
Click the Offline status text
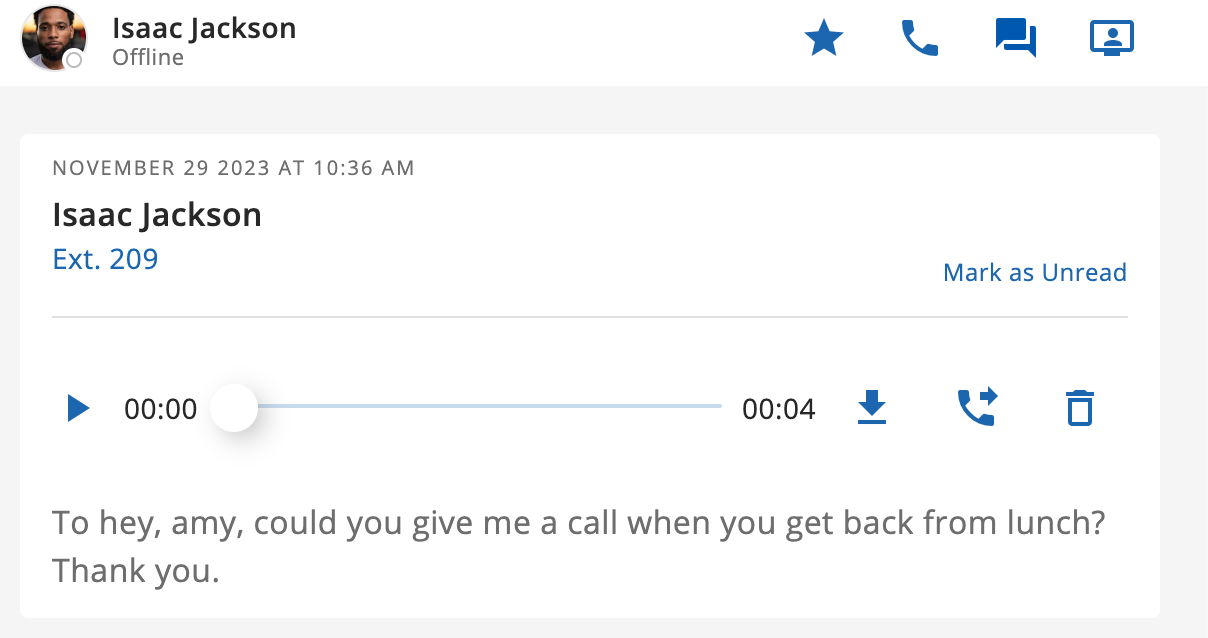(148, 58)
